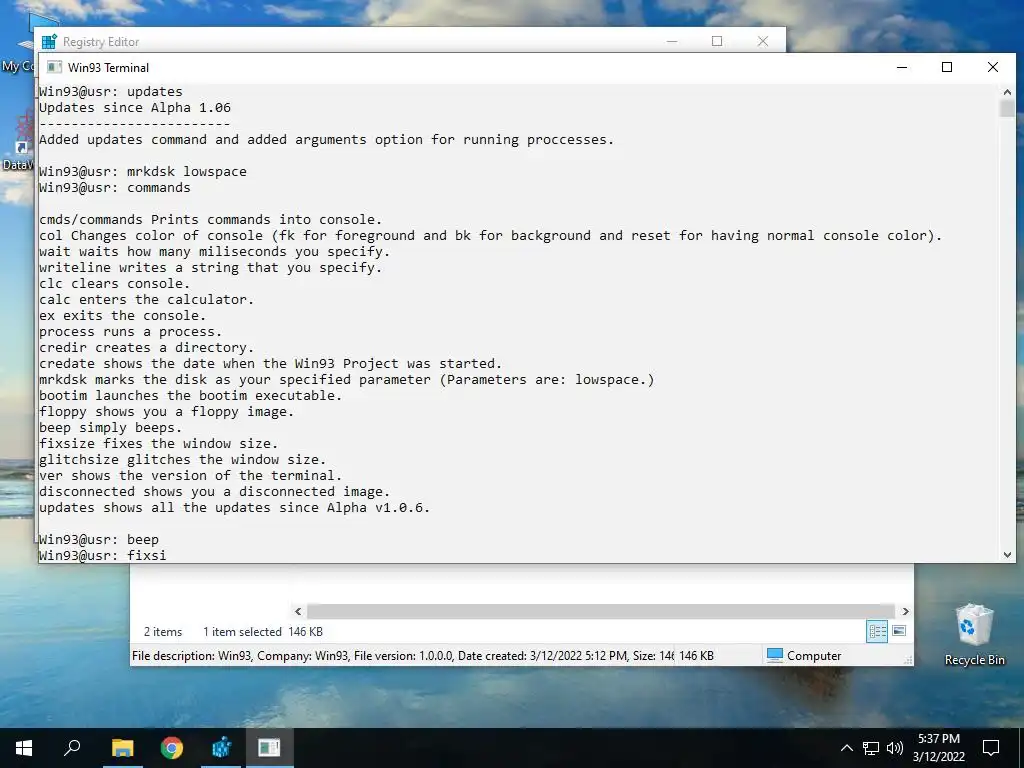Image resolution: width=1024 pixels, height=768 pixels.
Task: Click 'mrkdsk marks the disk' line
Action: click(x=346, y=379)
